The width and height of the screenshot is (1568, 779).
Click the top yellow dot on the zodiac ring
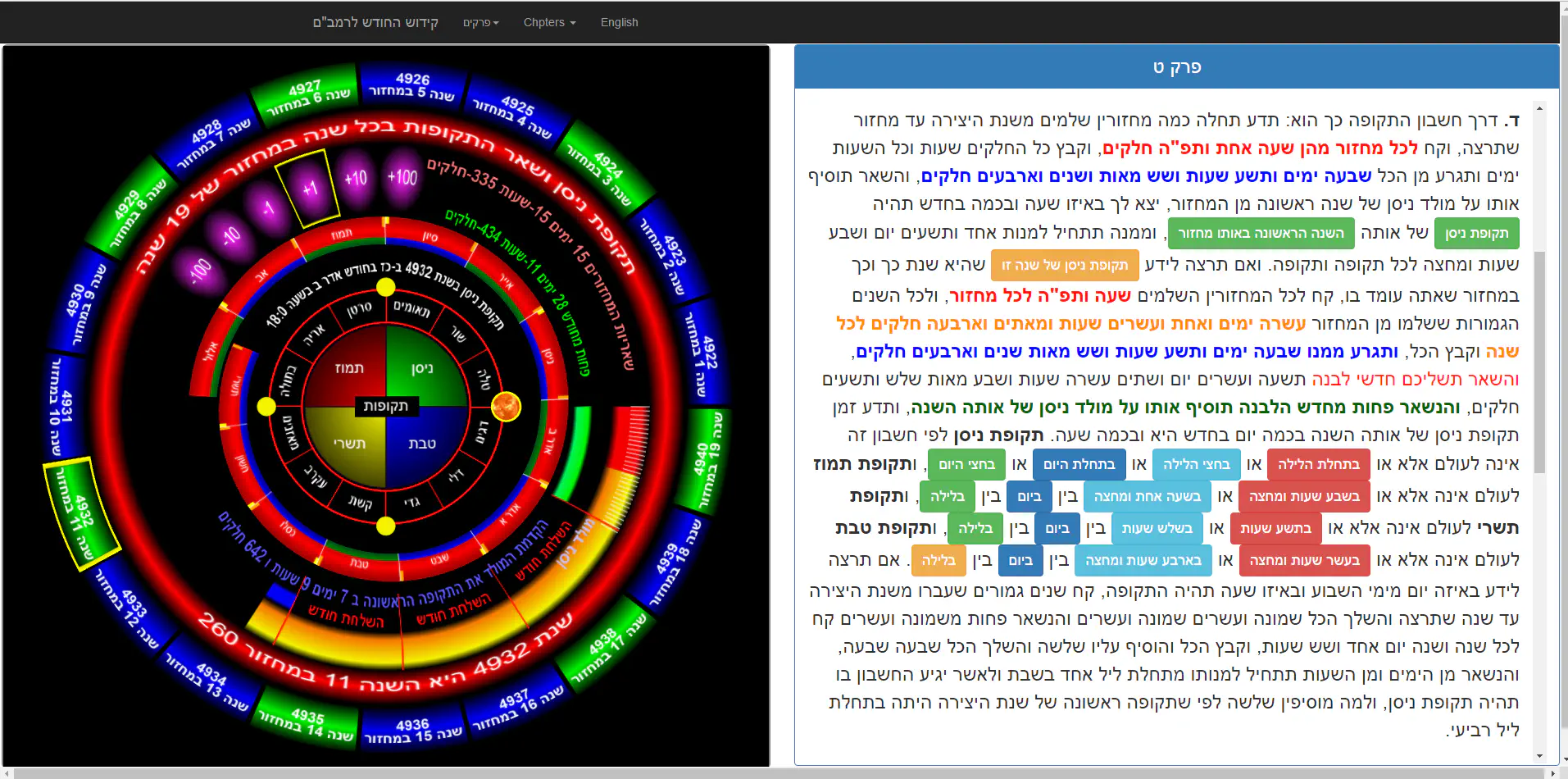click(386, 287)
